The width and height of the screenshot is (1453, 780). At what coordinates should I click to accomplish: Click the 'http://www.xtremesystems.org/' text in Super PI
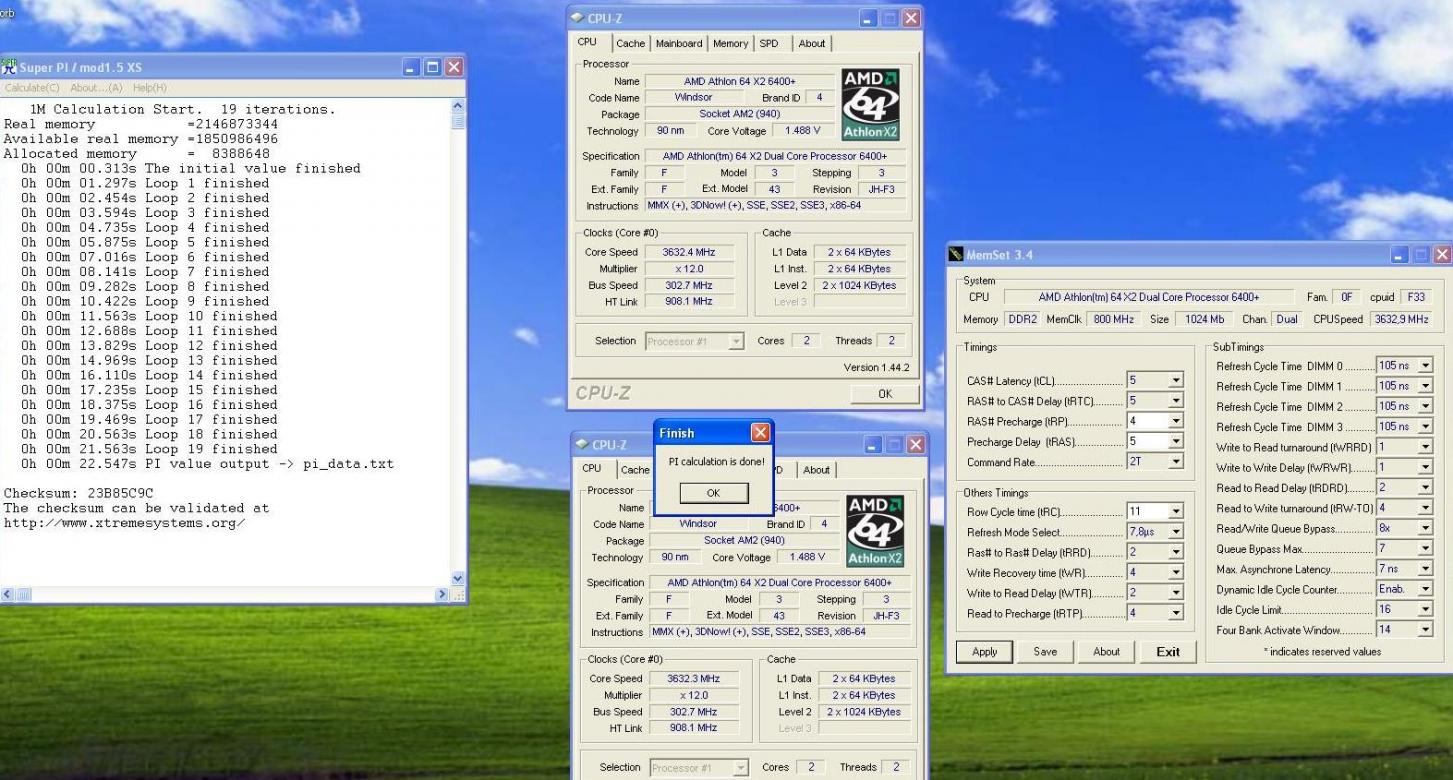coord(124,523)
